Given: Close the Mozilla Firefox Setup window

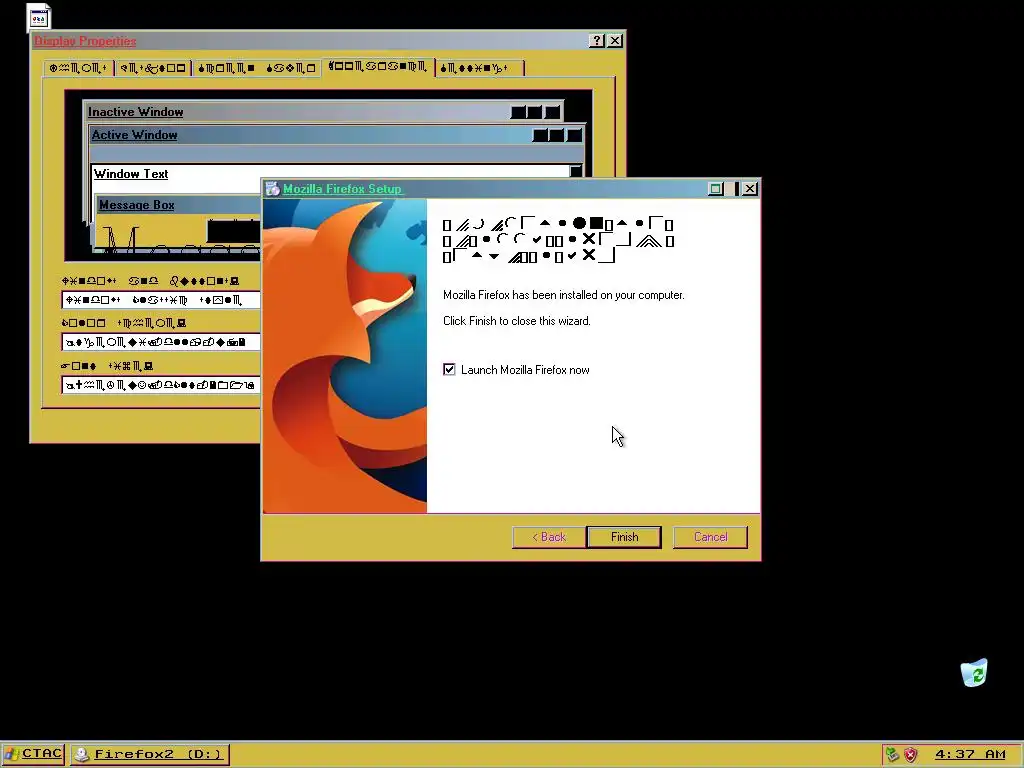Looking at the screenshot, I should click(750, 189).
